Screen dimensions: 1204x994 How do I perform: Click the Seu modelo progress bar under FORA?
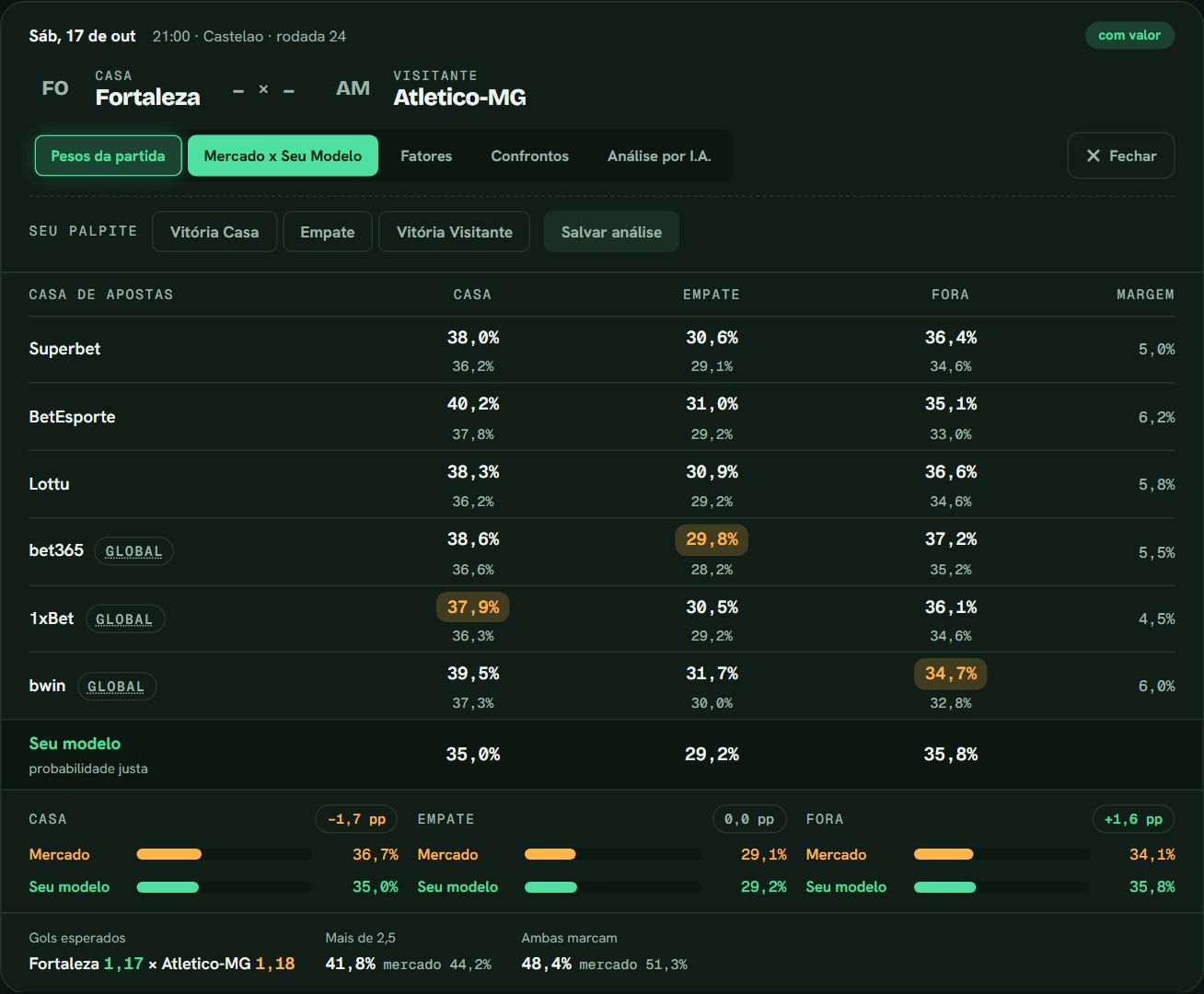coord(1001,887)
